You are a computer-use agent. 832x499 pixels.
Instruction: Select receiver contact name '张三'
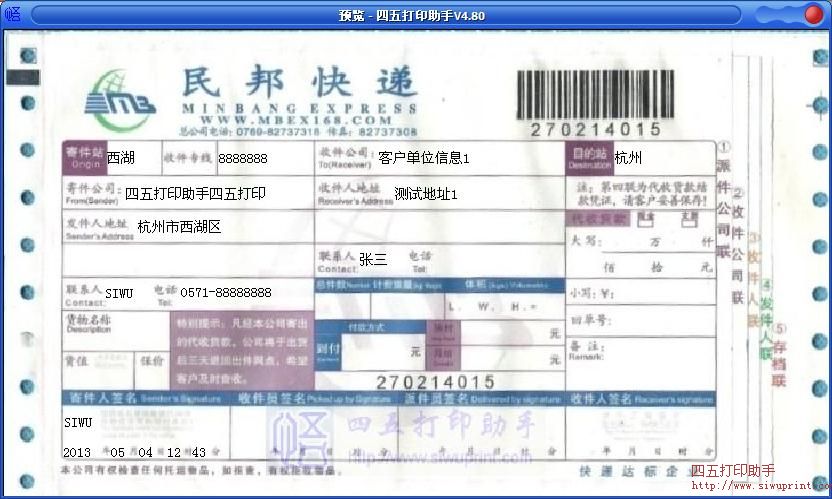pos(373,259)
